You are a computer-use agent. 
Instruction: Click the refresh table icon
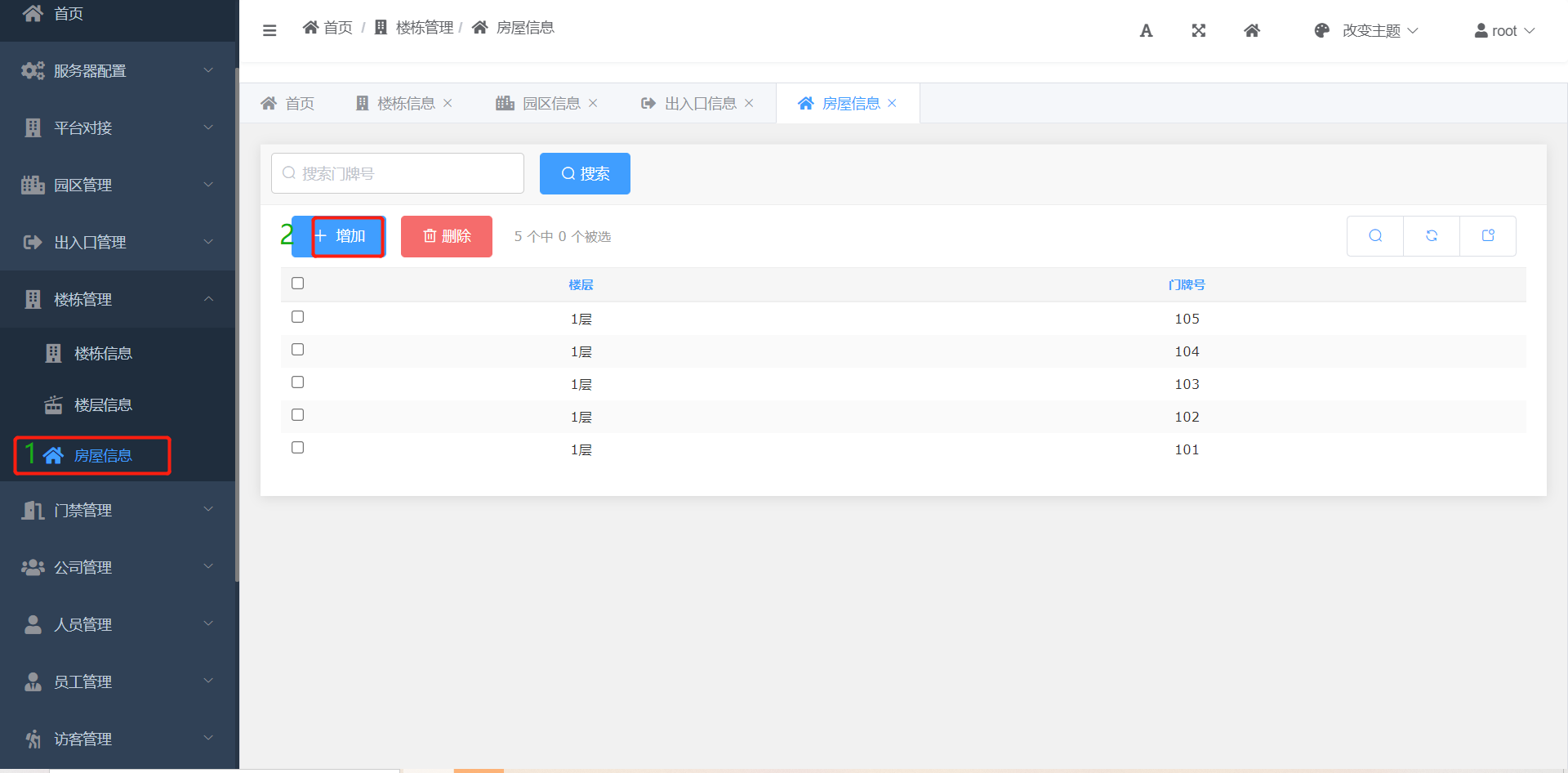click(1431, 236)
